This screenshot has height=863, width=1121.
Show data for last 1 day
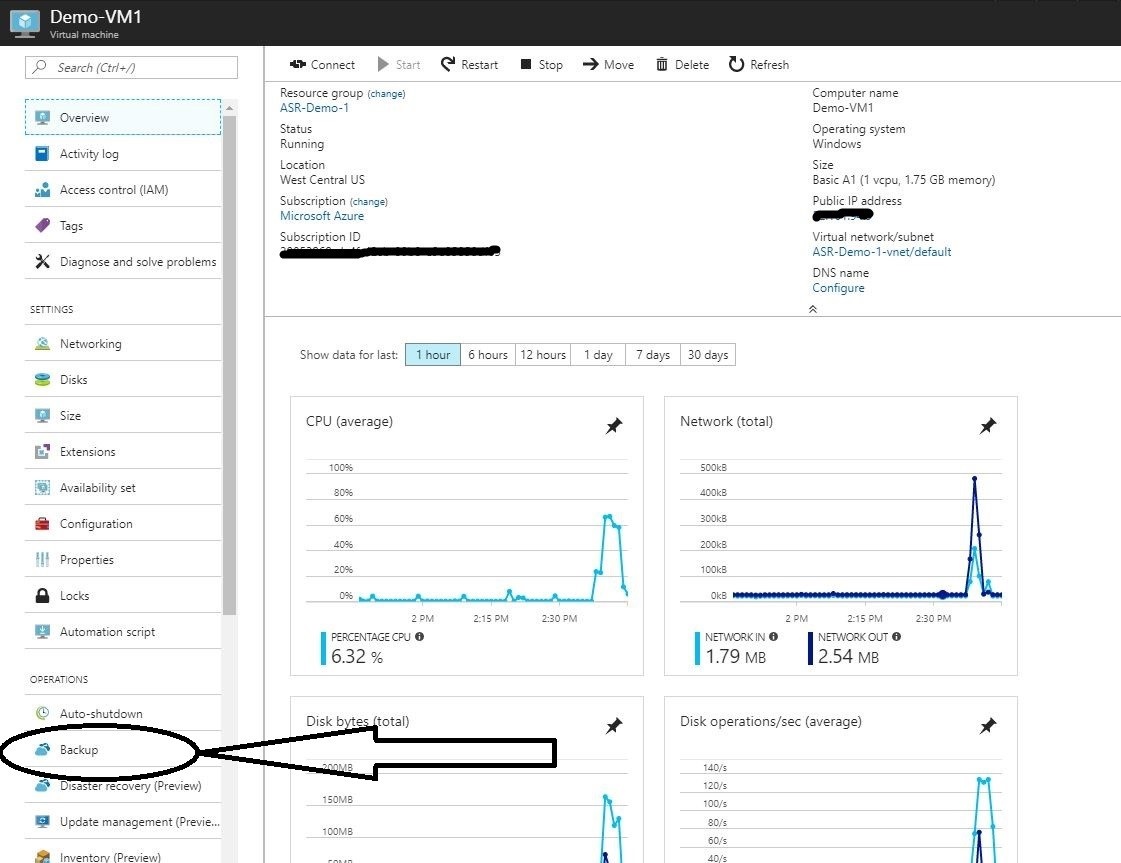point(597,354)
